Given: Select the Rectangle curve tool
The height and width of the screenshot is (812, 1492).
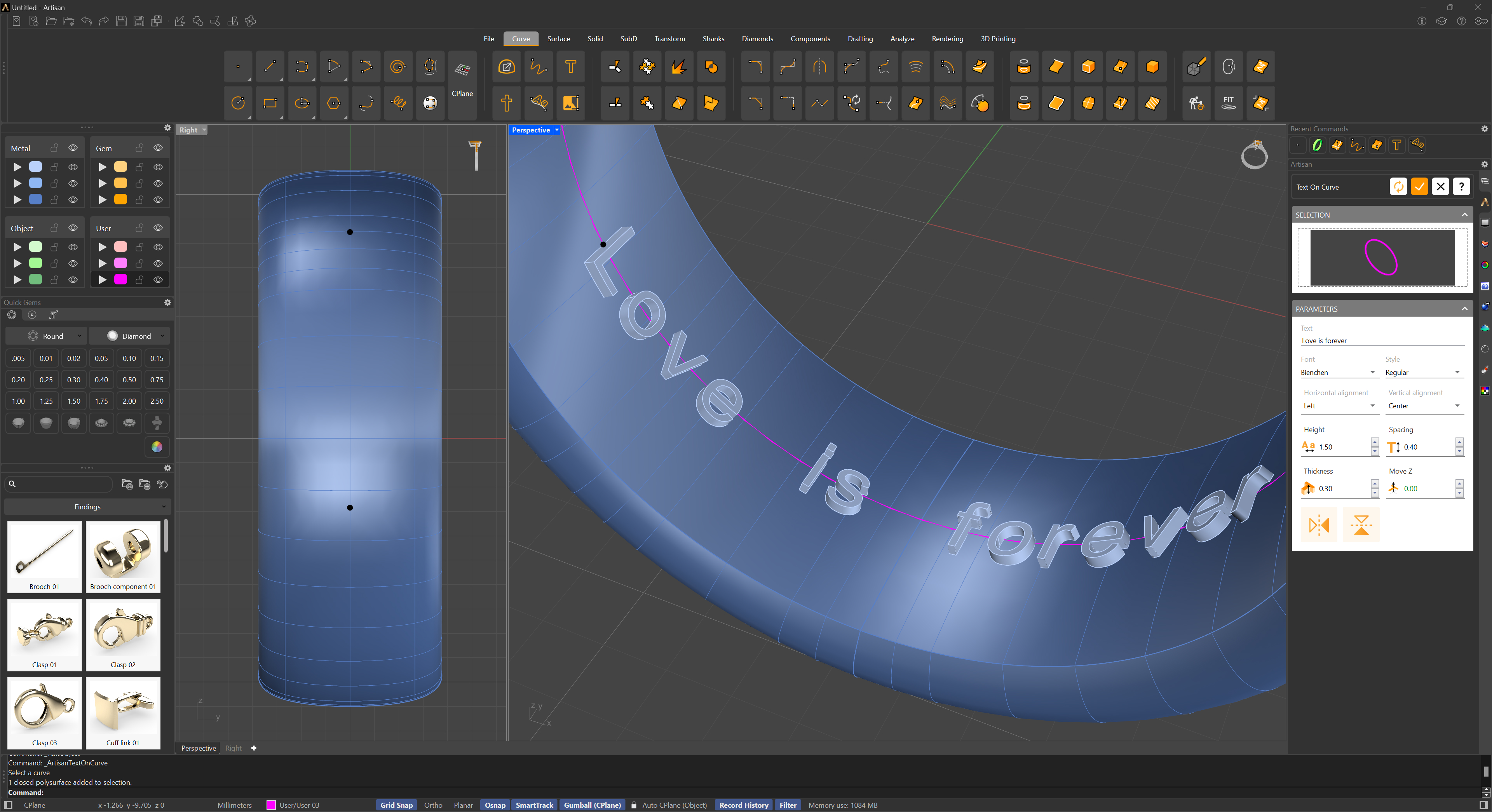Looking at the screenshot, I should [270, 103].
